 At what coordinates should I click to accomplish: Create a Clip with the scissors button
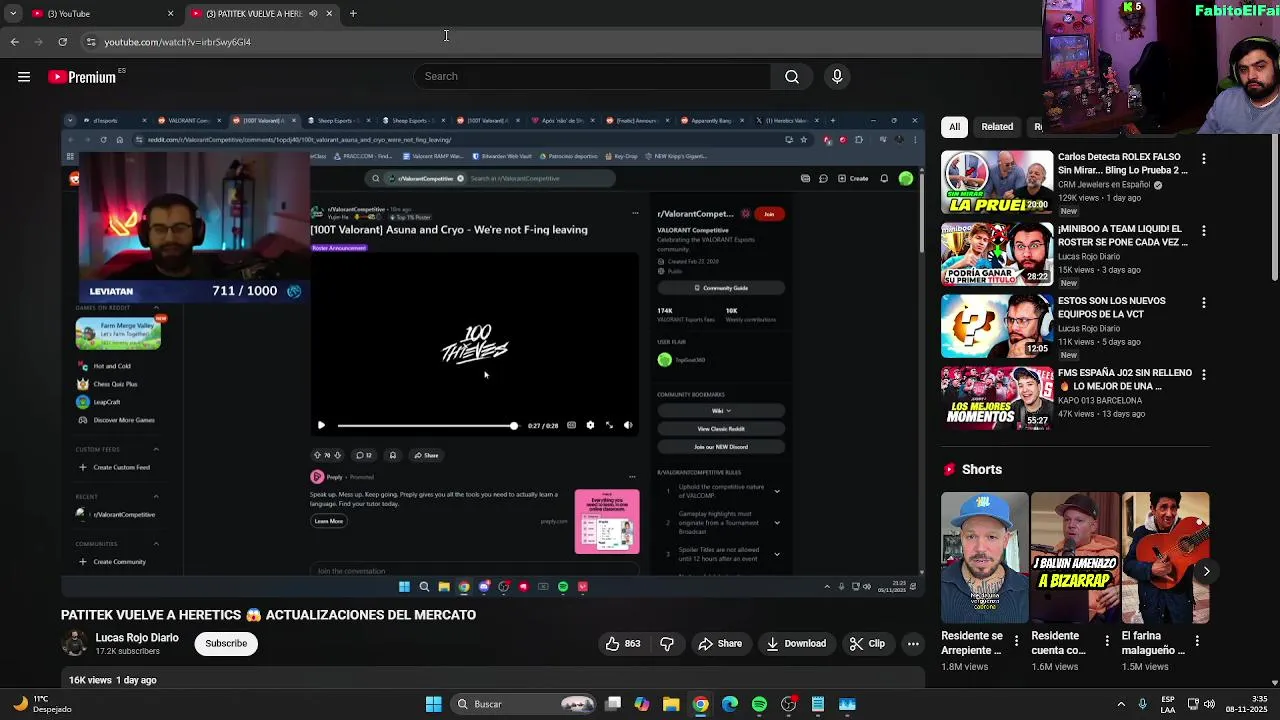[x=867, y=644]
